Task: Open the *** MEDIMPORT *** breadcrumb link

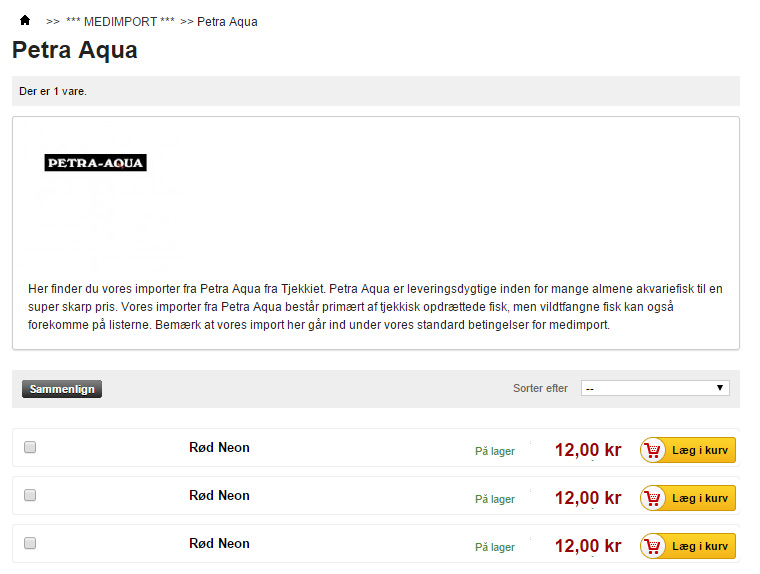Action: click(x=120, y=22)
